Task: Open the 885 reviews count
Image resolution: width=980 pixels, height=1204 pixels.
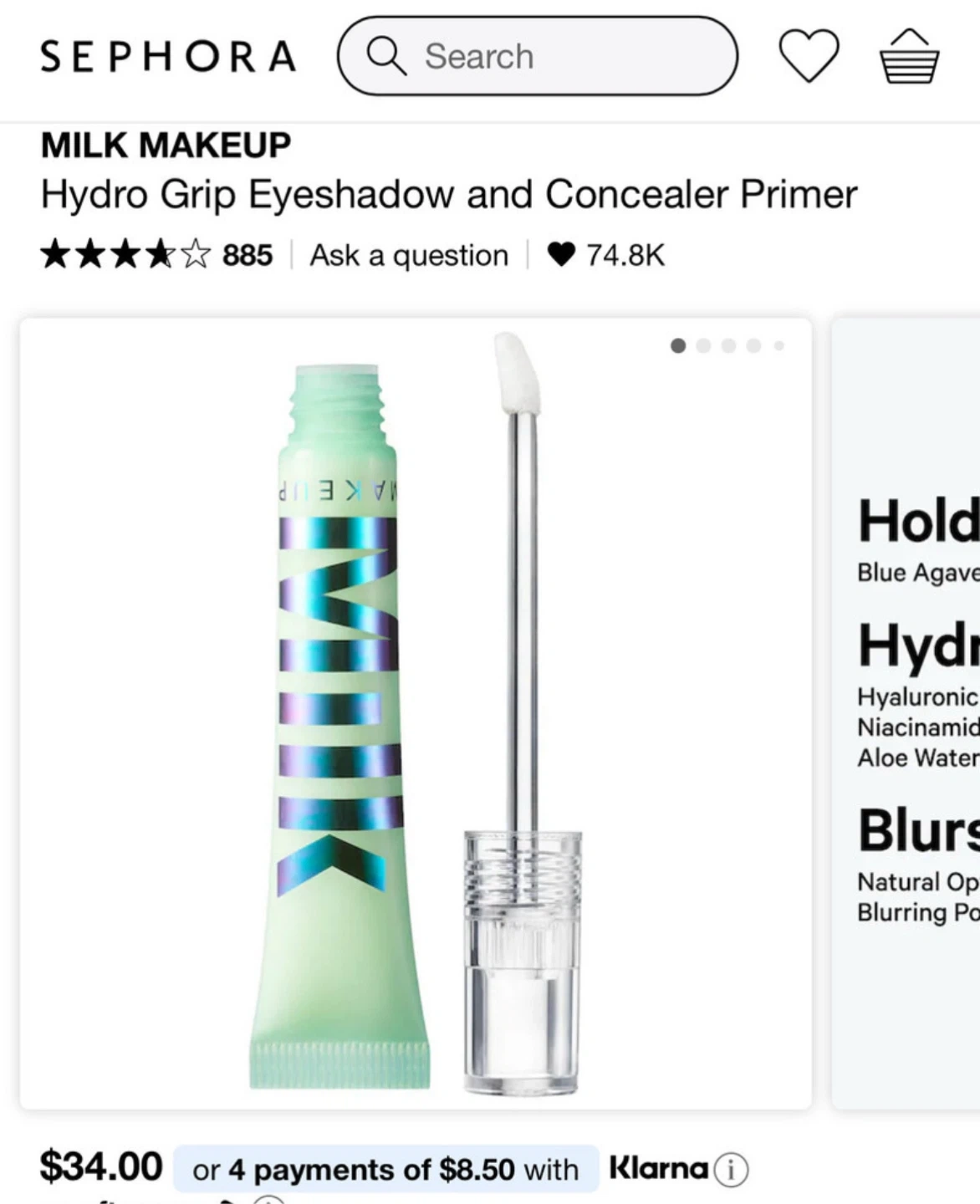Action: pos(248,255)
